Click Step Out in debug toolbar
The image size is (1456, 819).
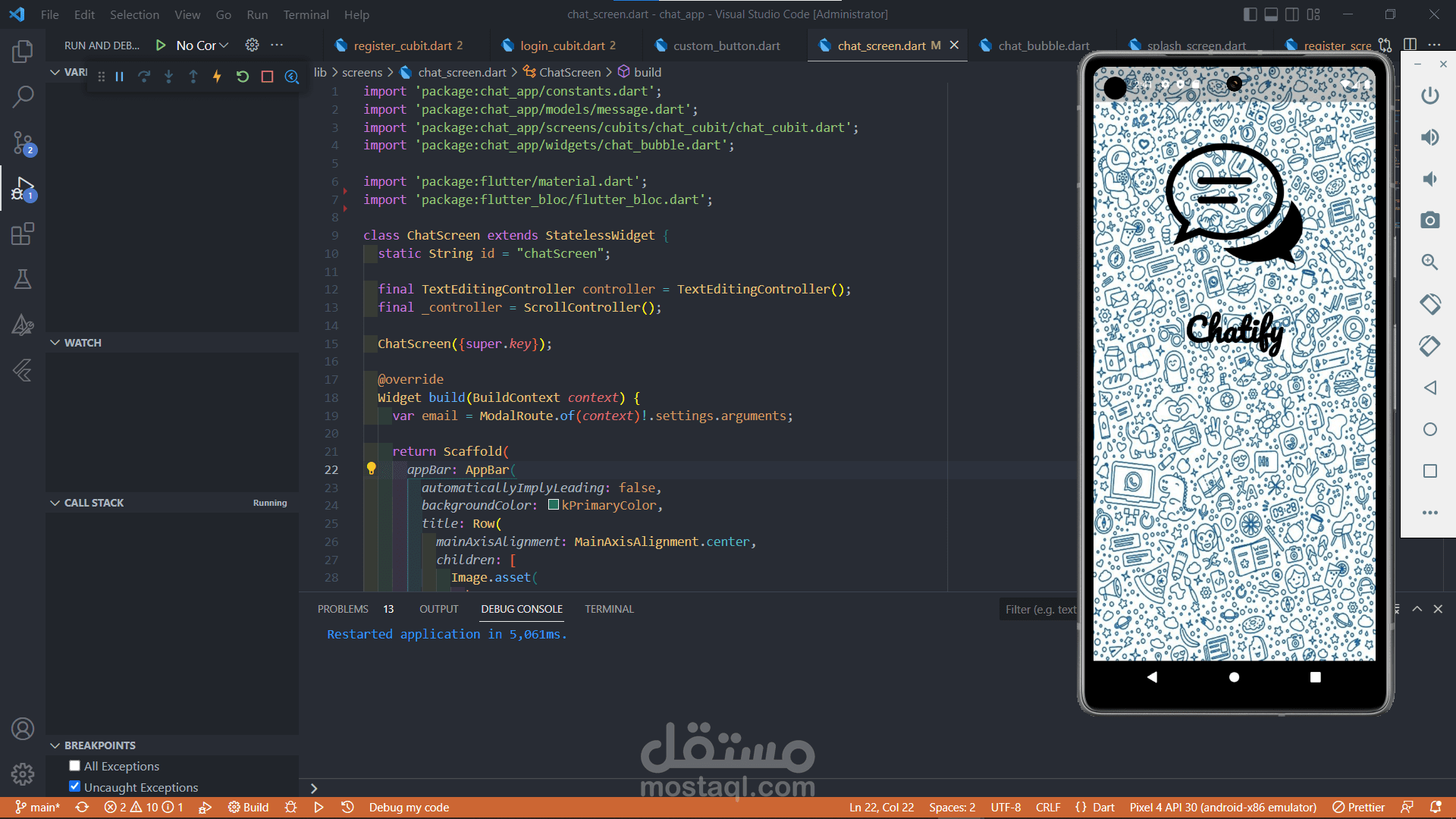pos(193,77)
